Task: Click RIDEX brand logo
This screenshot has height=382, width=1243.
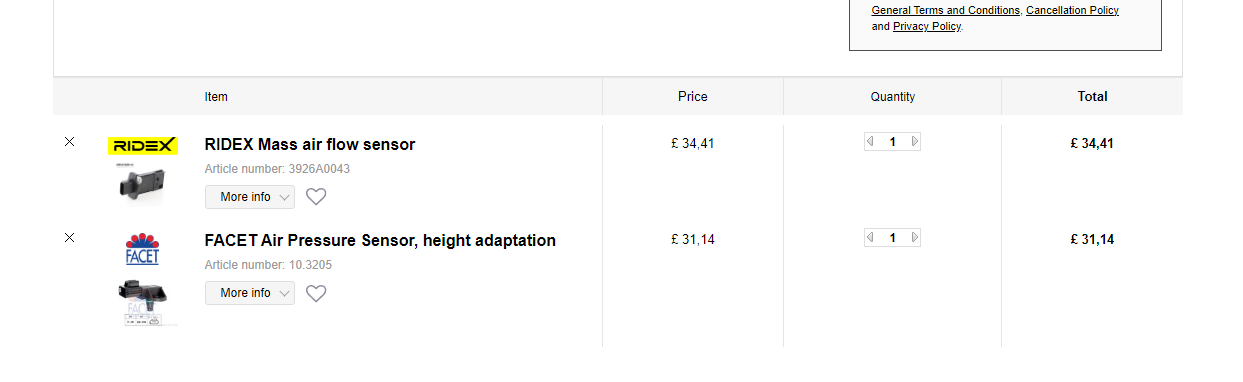Action: (x=143, y=146)
